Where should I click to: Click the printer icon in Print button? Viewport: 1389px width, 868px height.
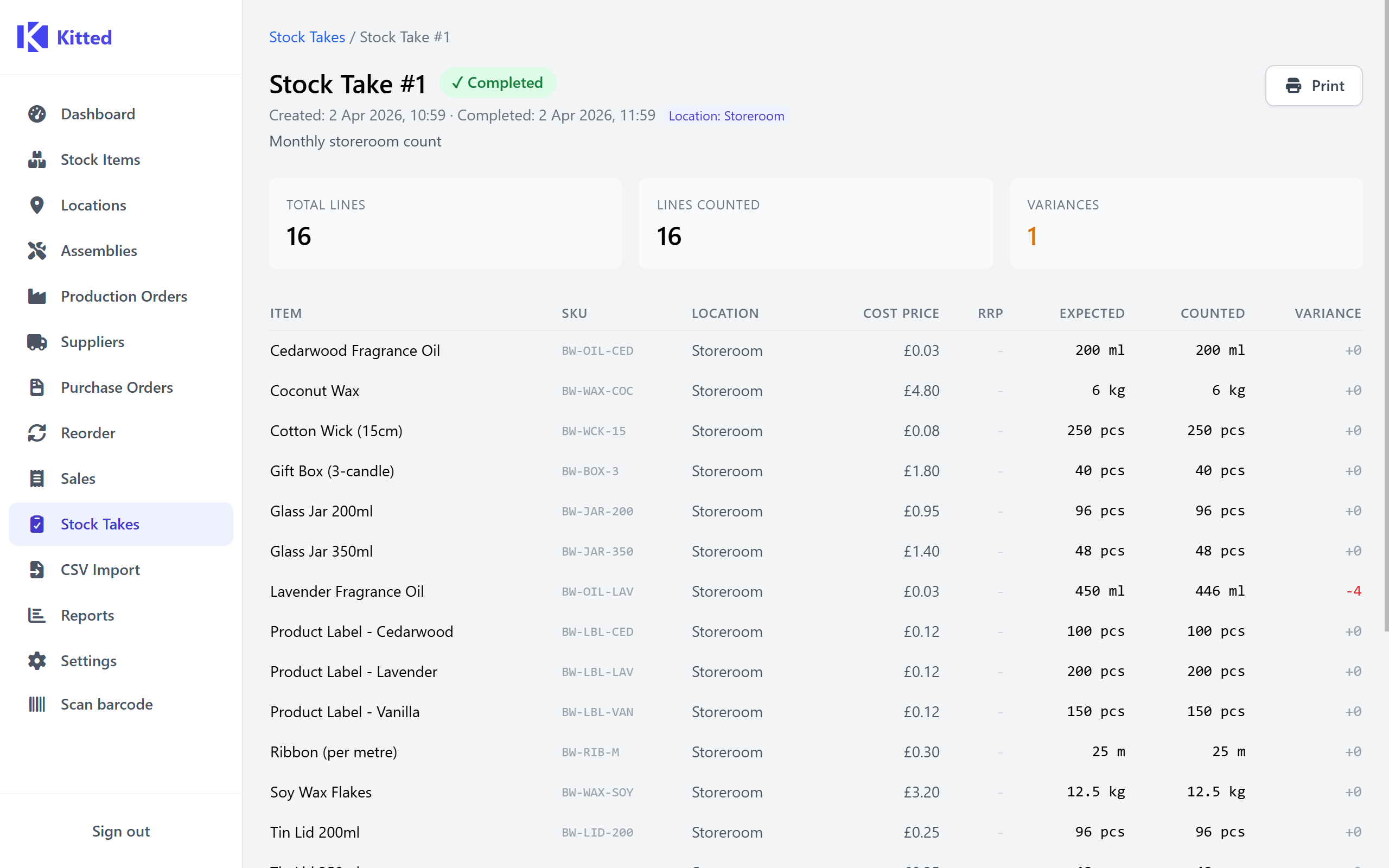pyautogui.click(x=1293, y=86)
